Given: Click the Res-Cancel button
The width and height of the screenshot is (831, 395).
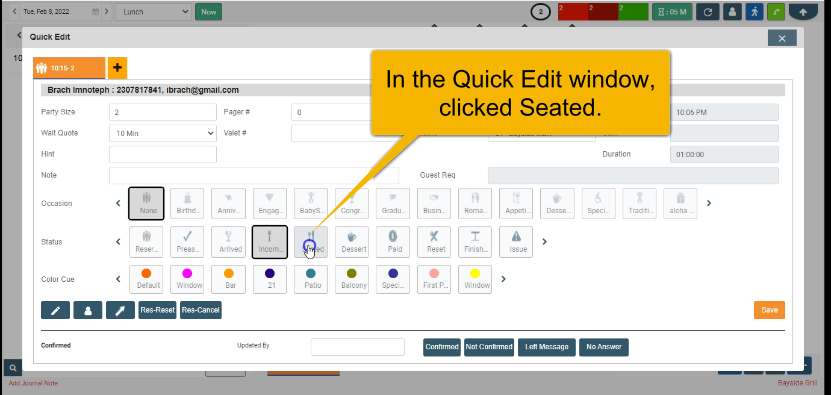Looking at the screenshot, I should [x=200, y=310].
